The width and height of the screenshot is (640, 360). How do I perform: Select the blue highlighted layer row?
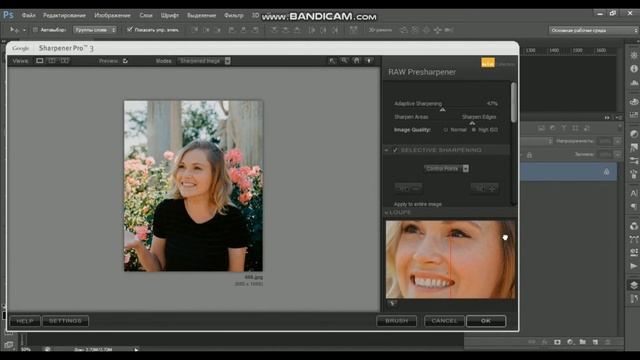[x=569, y=172]
